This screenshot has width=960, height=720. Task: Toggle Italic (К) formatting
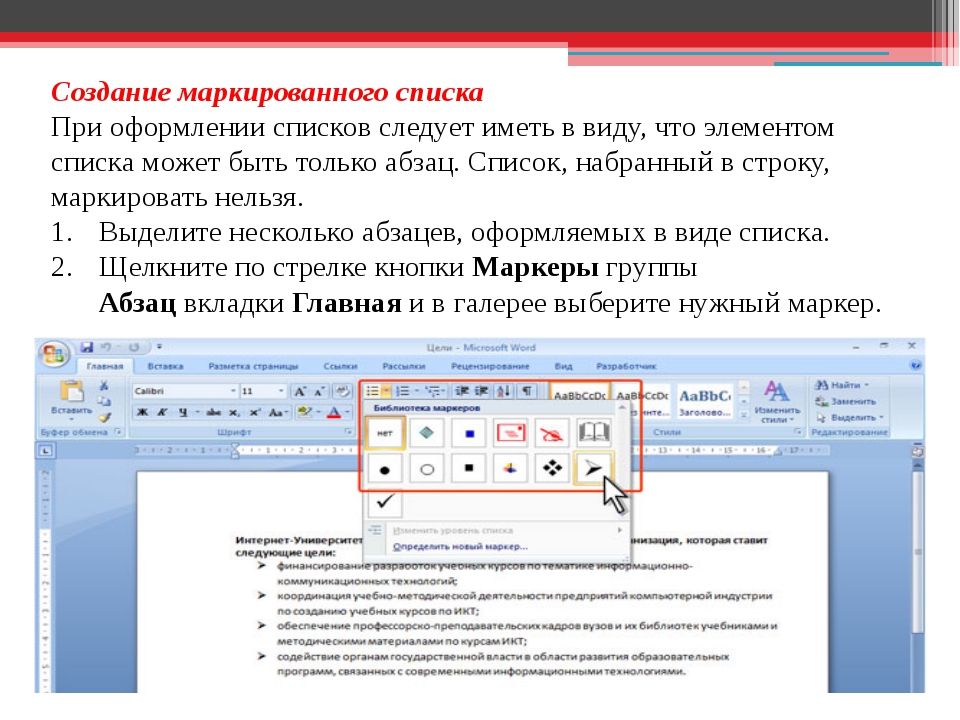pyautogui.click(x=162, y=413)
